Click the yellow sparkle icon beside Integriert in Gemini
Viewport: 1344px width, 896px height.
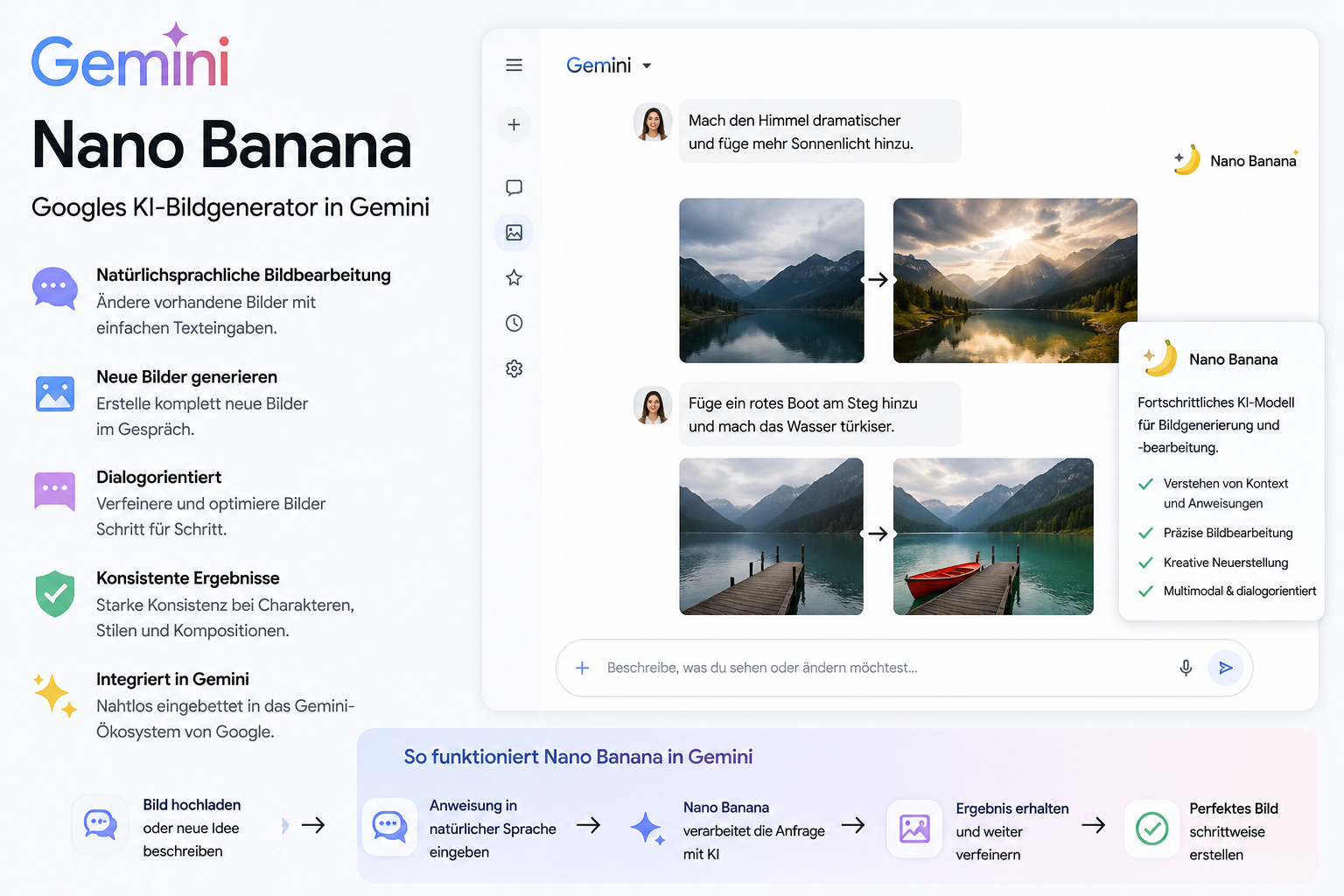(55, 696)
